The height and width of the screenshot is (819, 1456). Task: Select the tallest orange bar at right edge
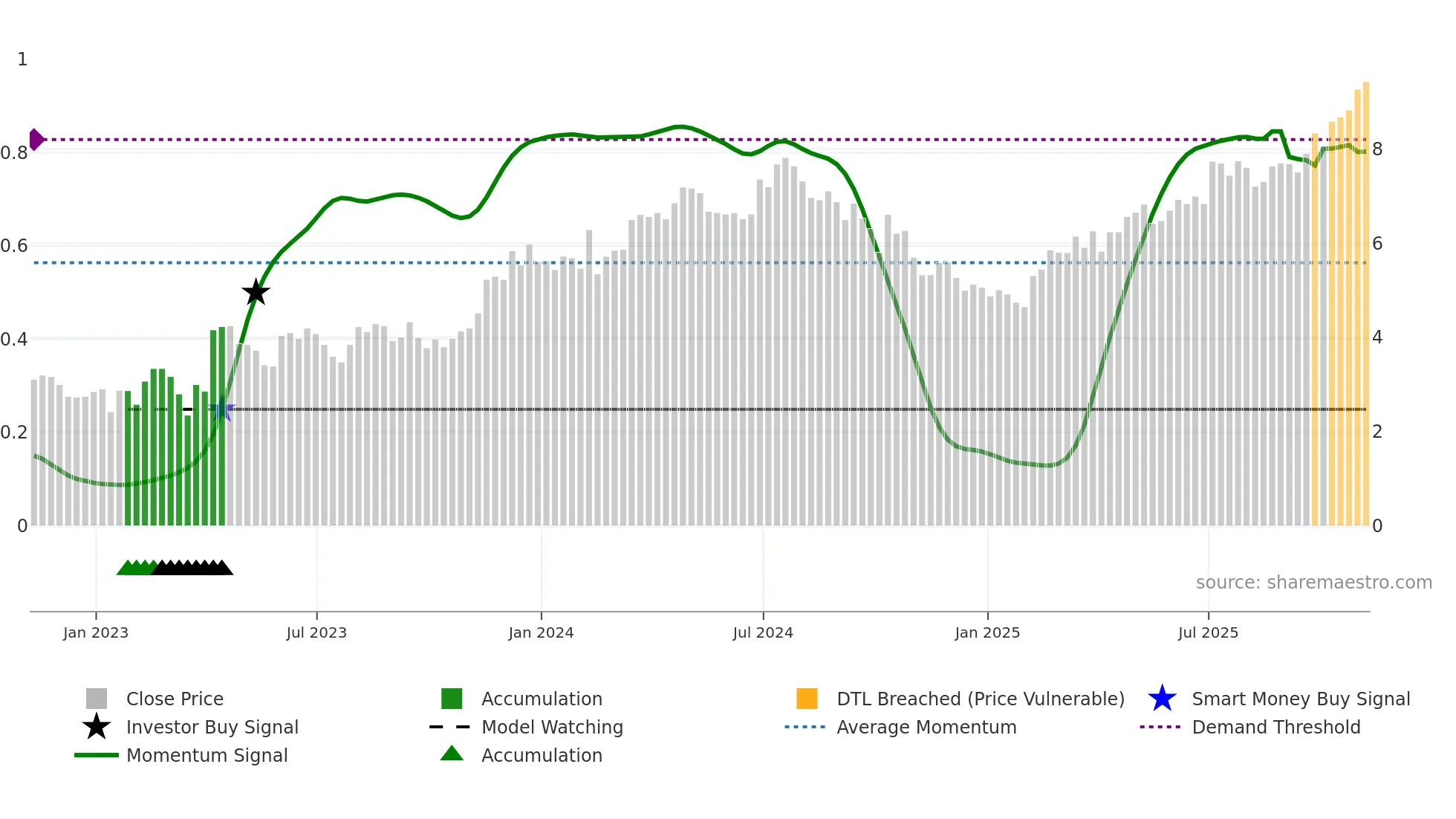point(1365,297)
